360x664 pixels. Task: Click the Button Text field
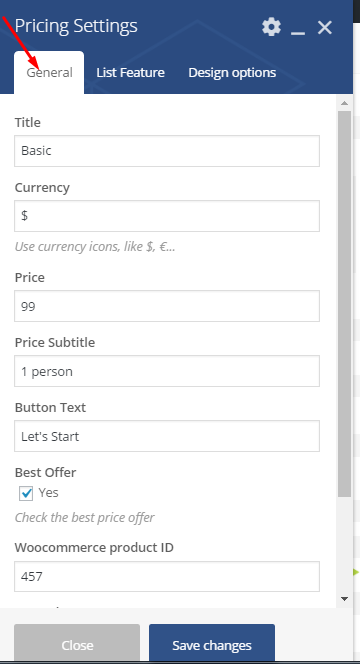(x=167, y=436)
